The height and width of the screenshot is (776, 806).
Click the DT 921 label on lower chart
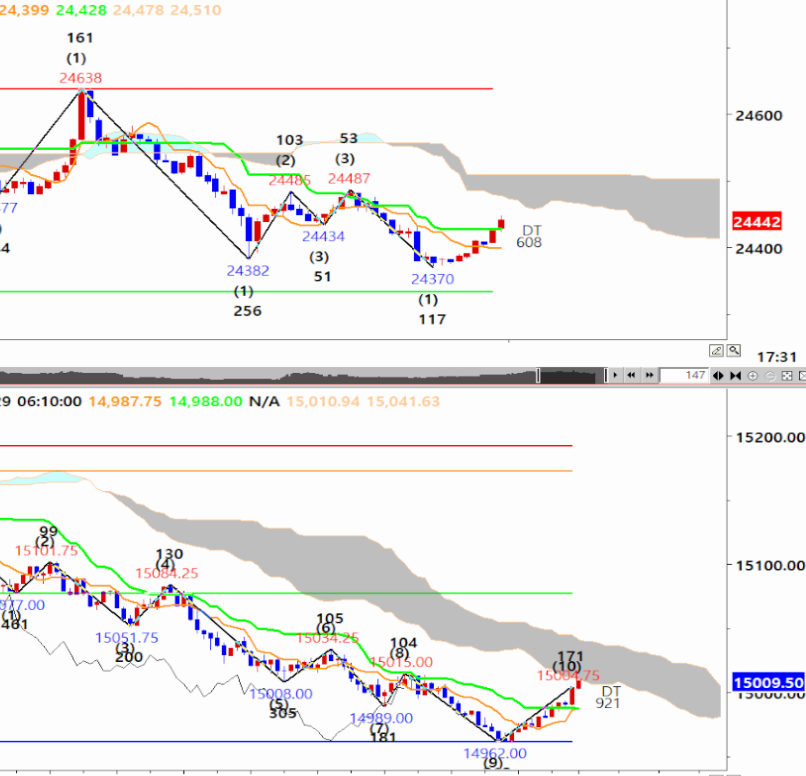608,697
